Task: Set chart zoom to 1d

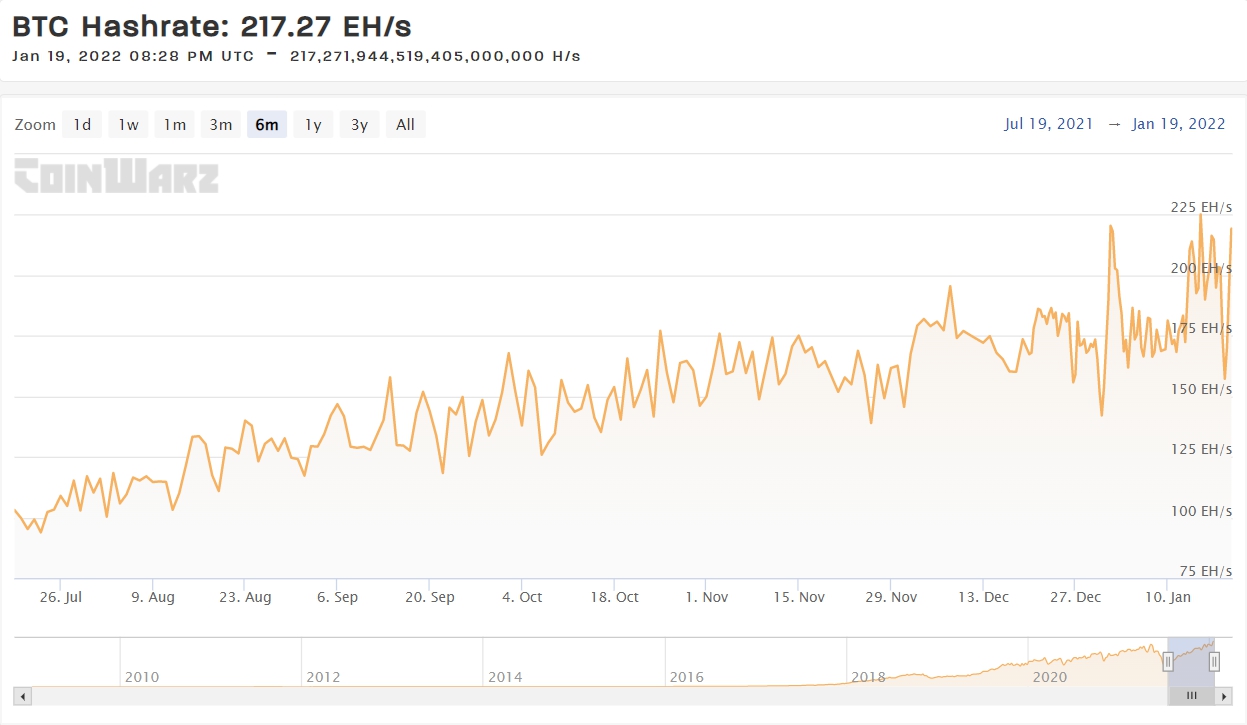Action: 82,124
